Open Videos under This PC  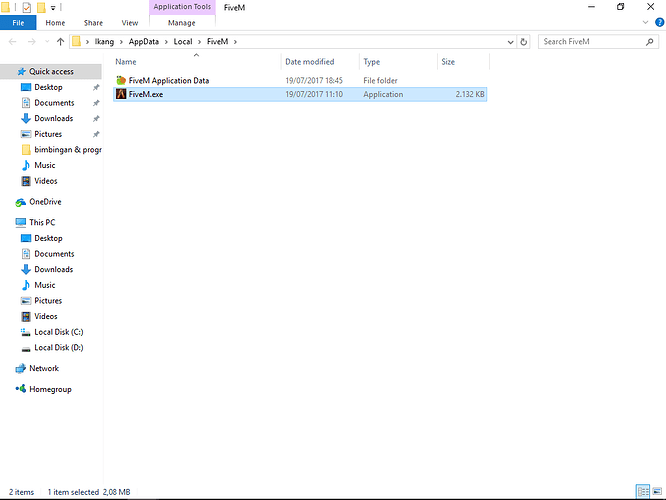[x=45, y=316]
